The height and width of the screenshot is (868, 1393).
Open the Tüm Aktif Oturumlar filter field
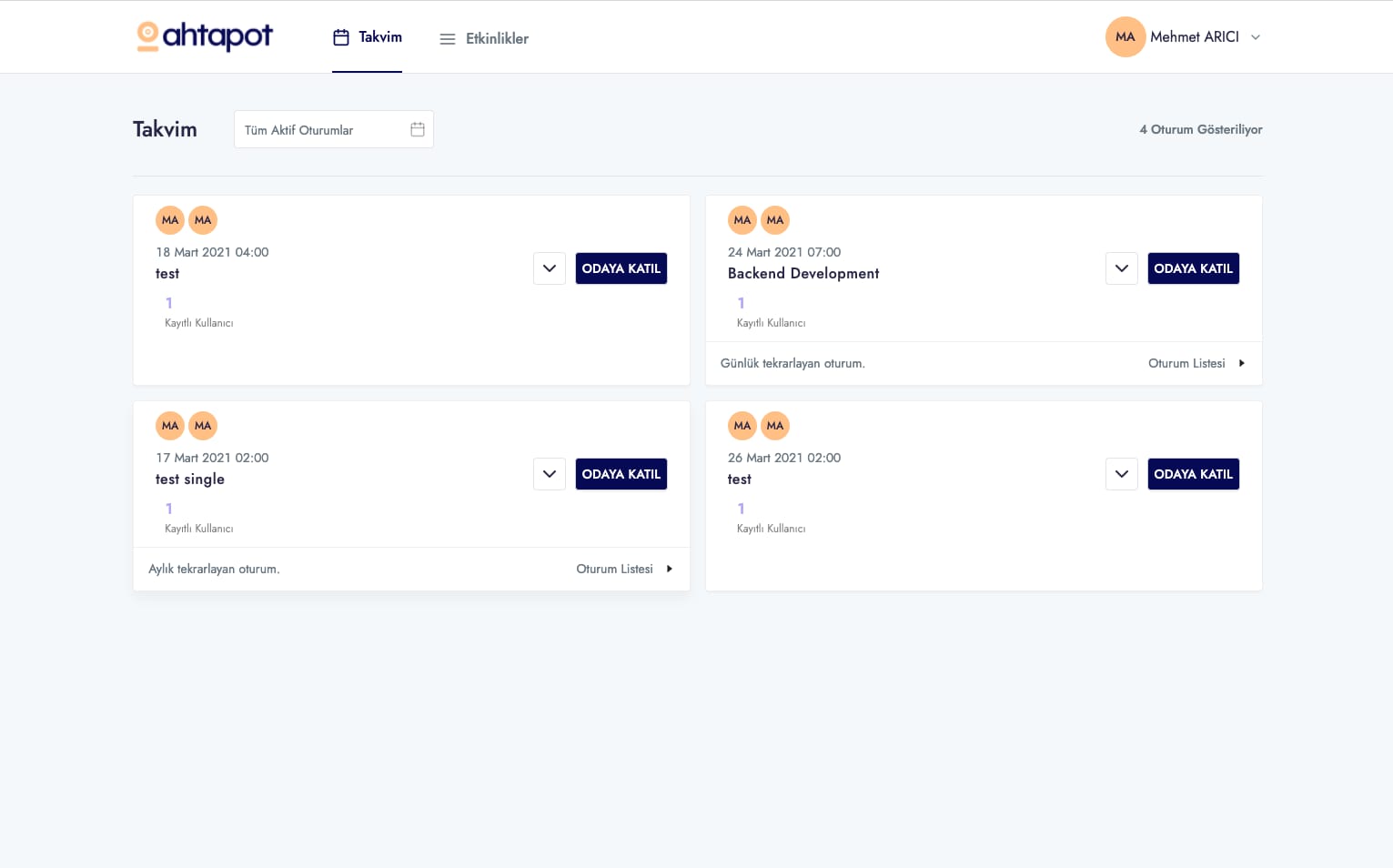pos(334,129)
